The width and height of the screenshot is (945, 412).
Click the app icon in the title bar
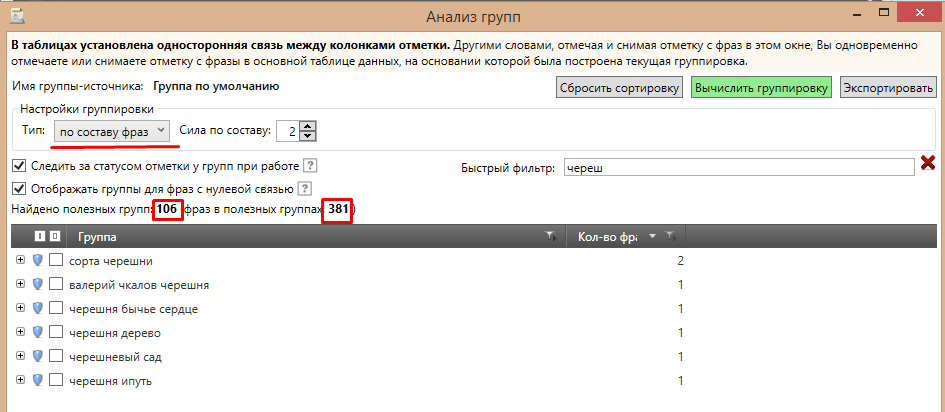pyautogui.click(x=17, y=16)
